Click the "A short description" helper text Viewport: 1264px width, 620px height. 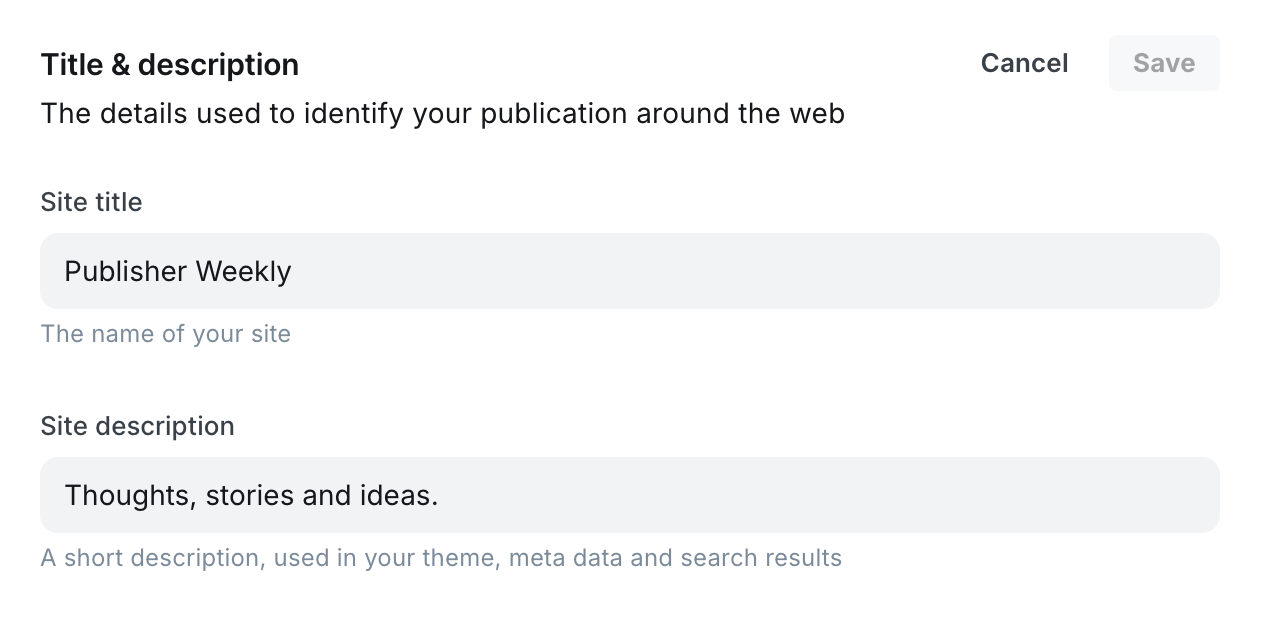tap(440, 558)
